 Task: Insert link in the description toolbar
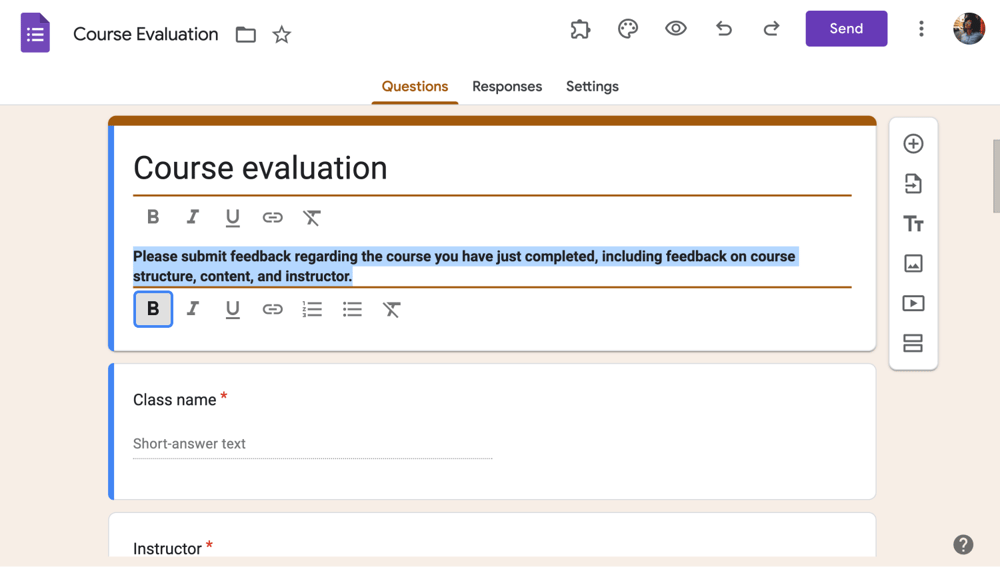[272, 309]
